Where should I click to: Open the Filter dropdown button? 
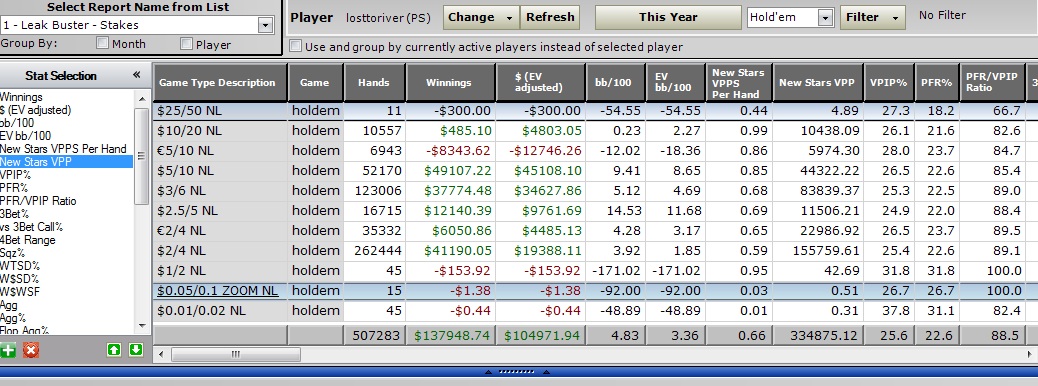(x=872, y=17)
